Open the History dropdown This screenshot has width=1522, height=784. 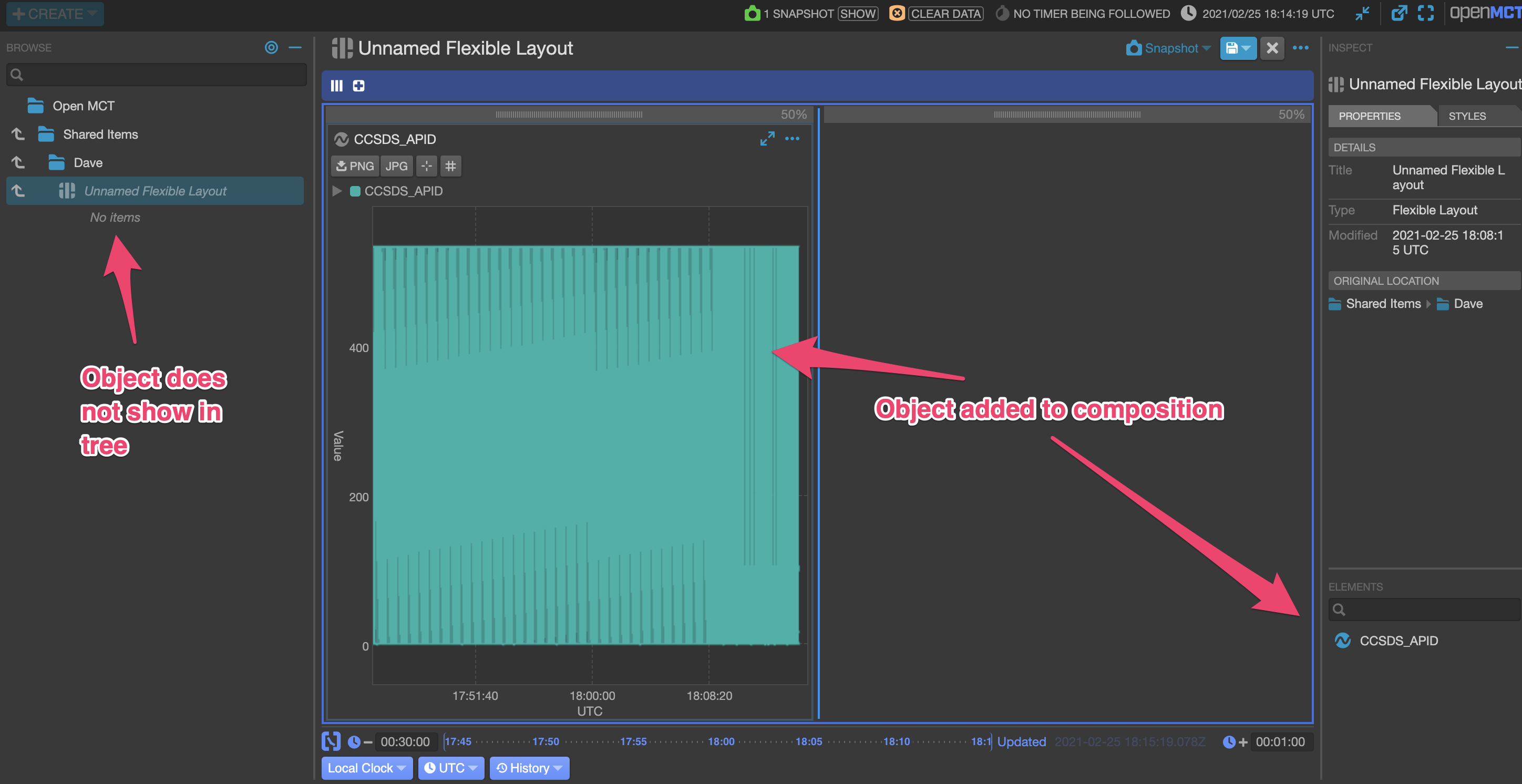point(529,768)
